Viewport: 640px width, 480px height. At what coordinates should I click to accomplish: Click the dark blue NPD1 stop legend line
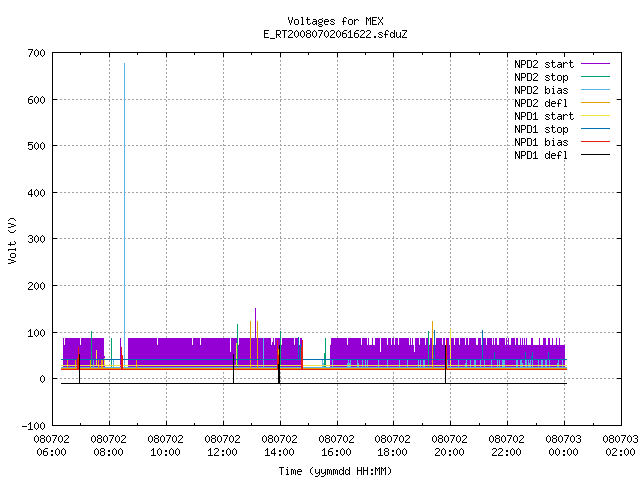point(595,129)
